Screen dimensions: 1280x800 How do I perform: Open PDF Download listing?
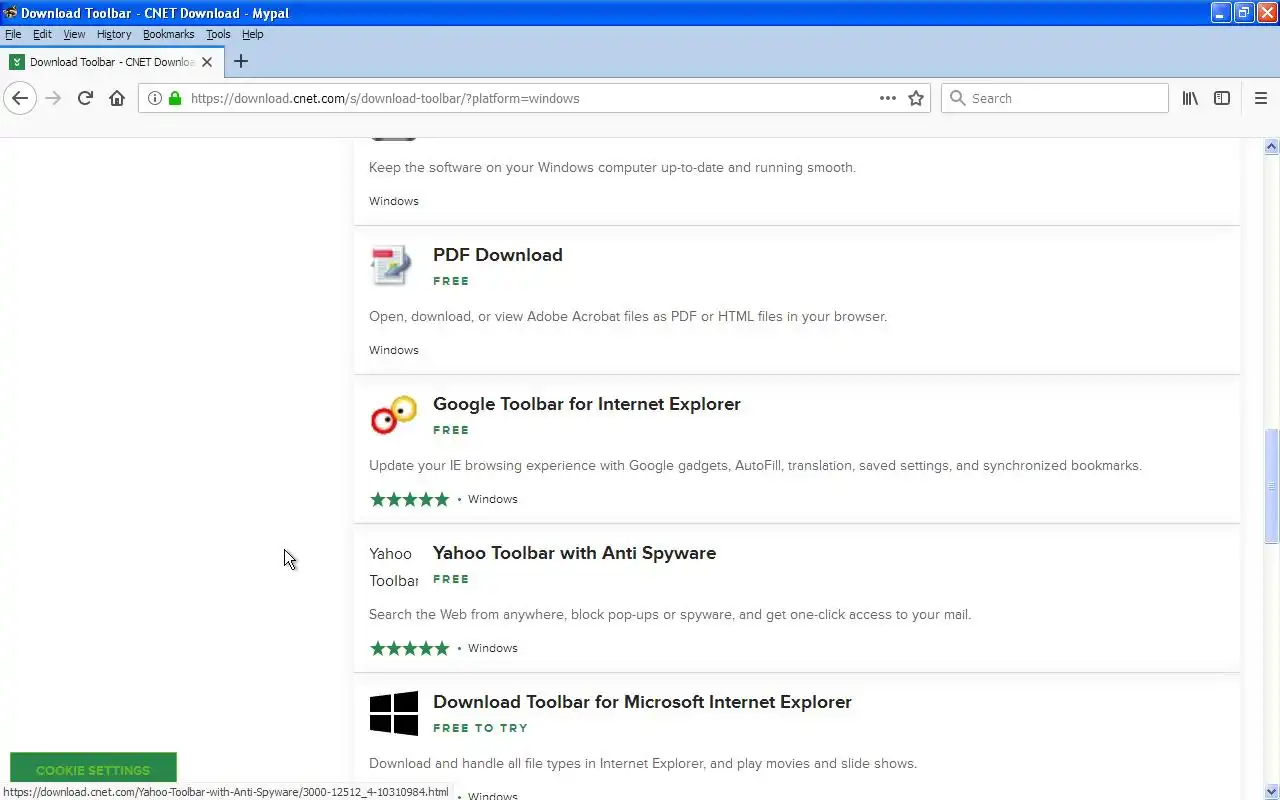(497, 255)
